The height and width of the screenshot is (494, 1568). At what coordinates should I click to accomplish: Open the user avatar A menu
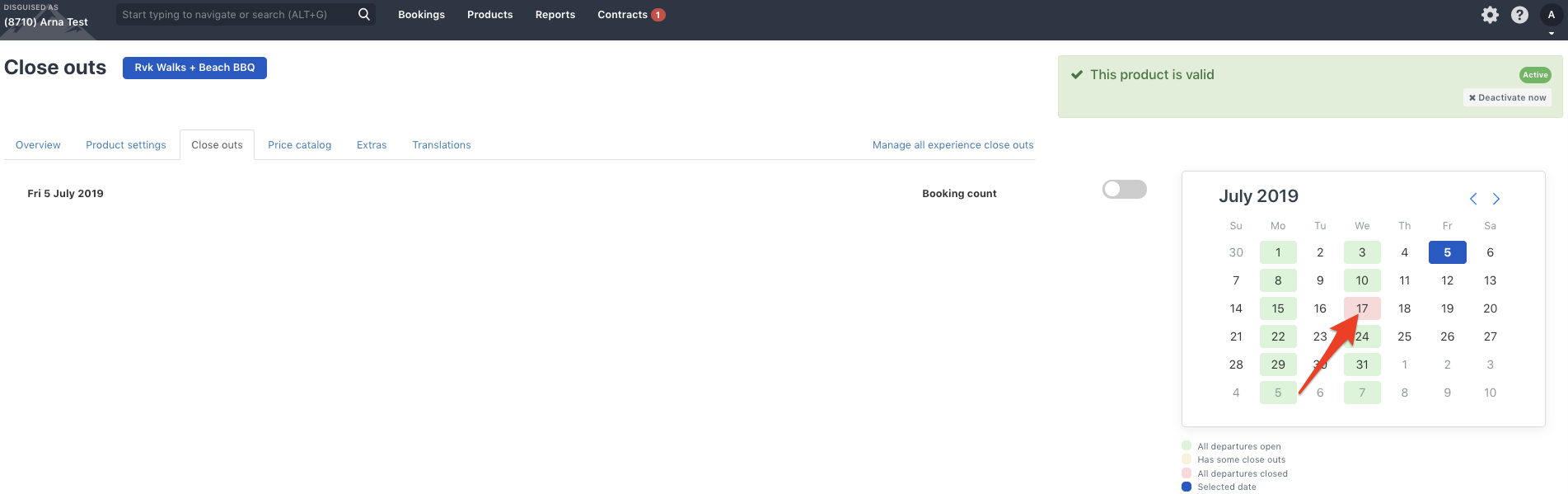pyautogui.click(x=1552, y=16)
